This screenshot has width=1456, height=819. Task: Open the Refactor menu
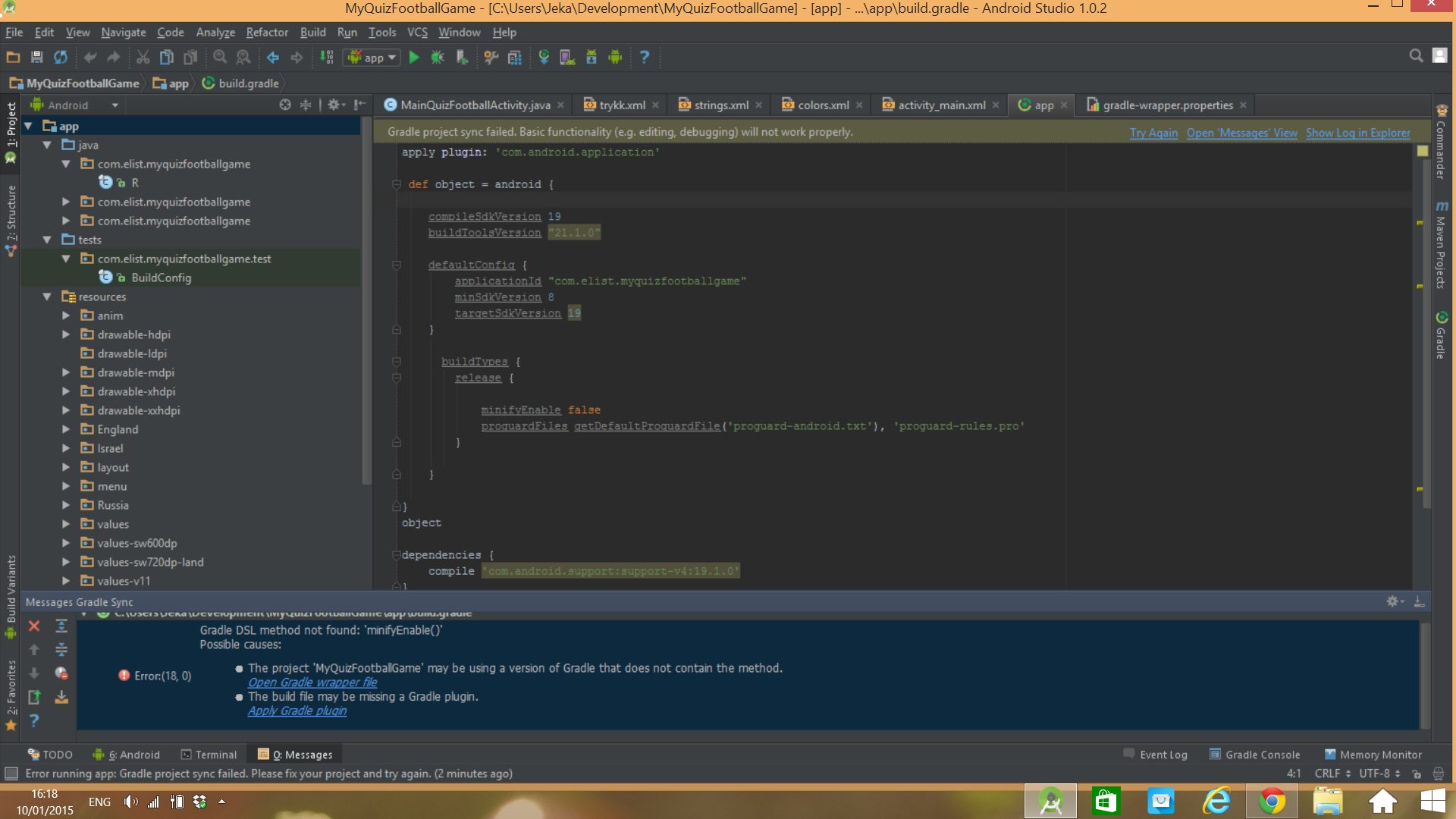[x=267, y=33]
